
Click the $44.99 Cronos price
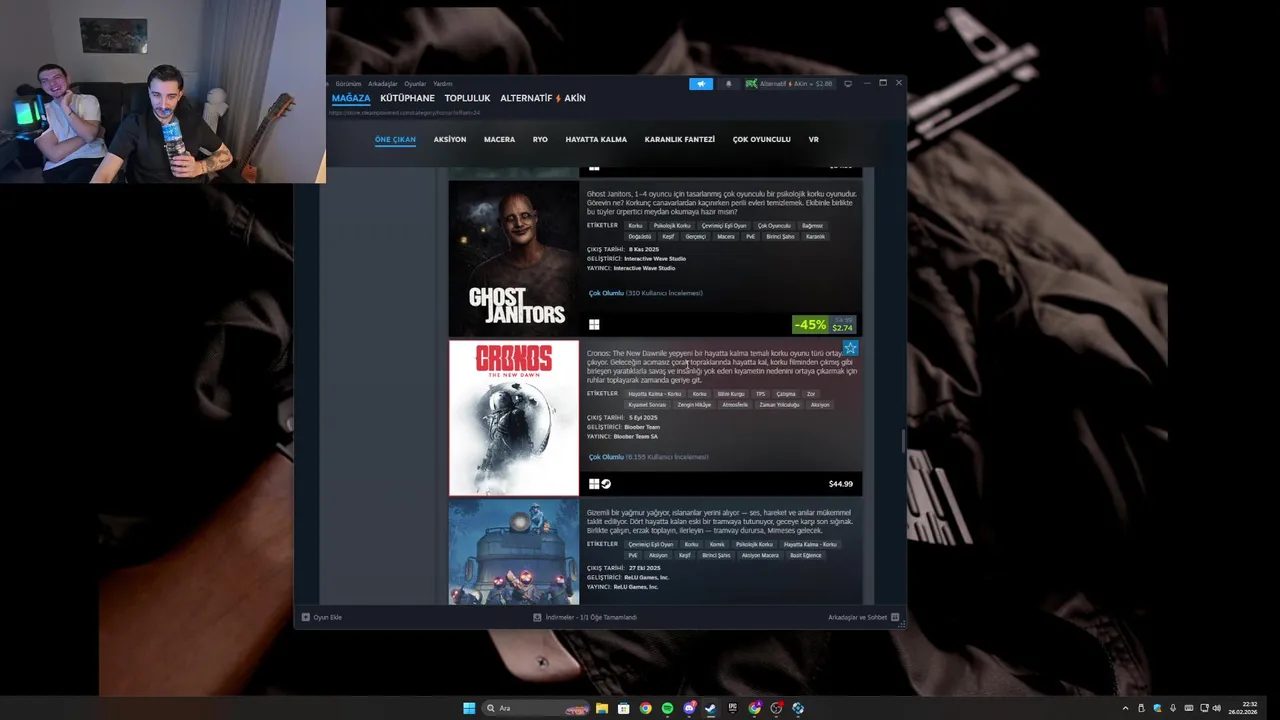841,484
